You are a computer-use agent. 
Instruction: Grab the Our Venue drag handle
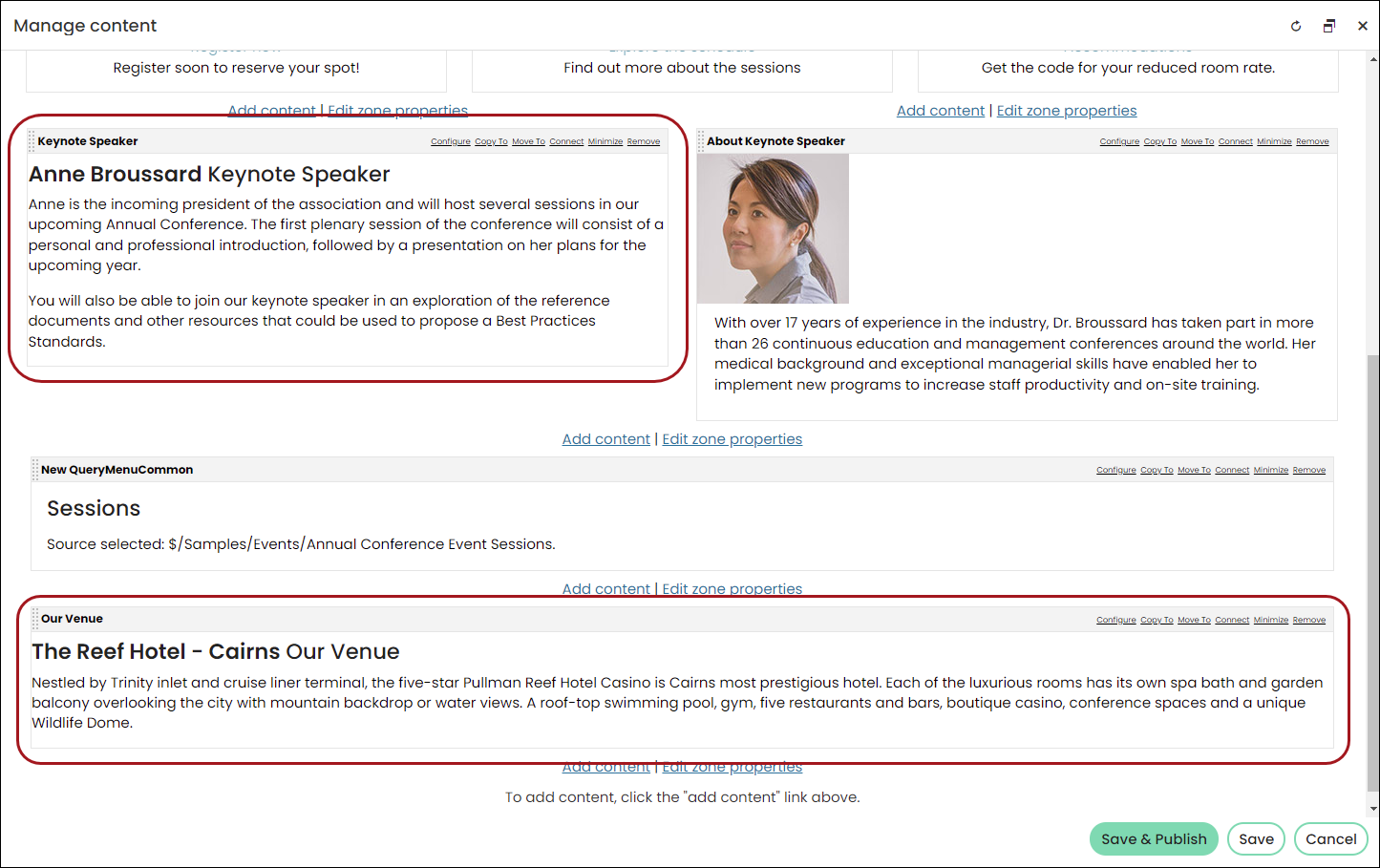[35, 619]
